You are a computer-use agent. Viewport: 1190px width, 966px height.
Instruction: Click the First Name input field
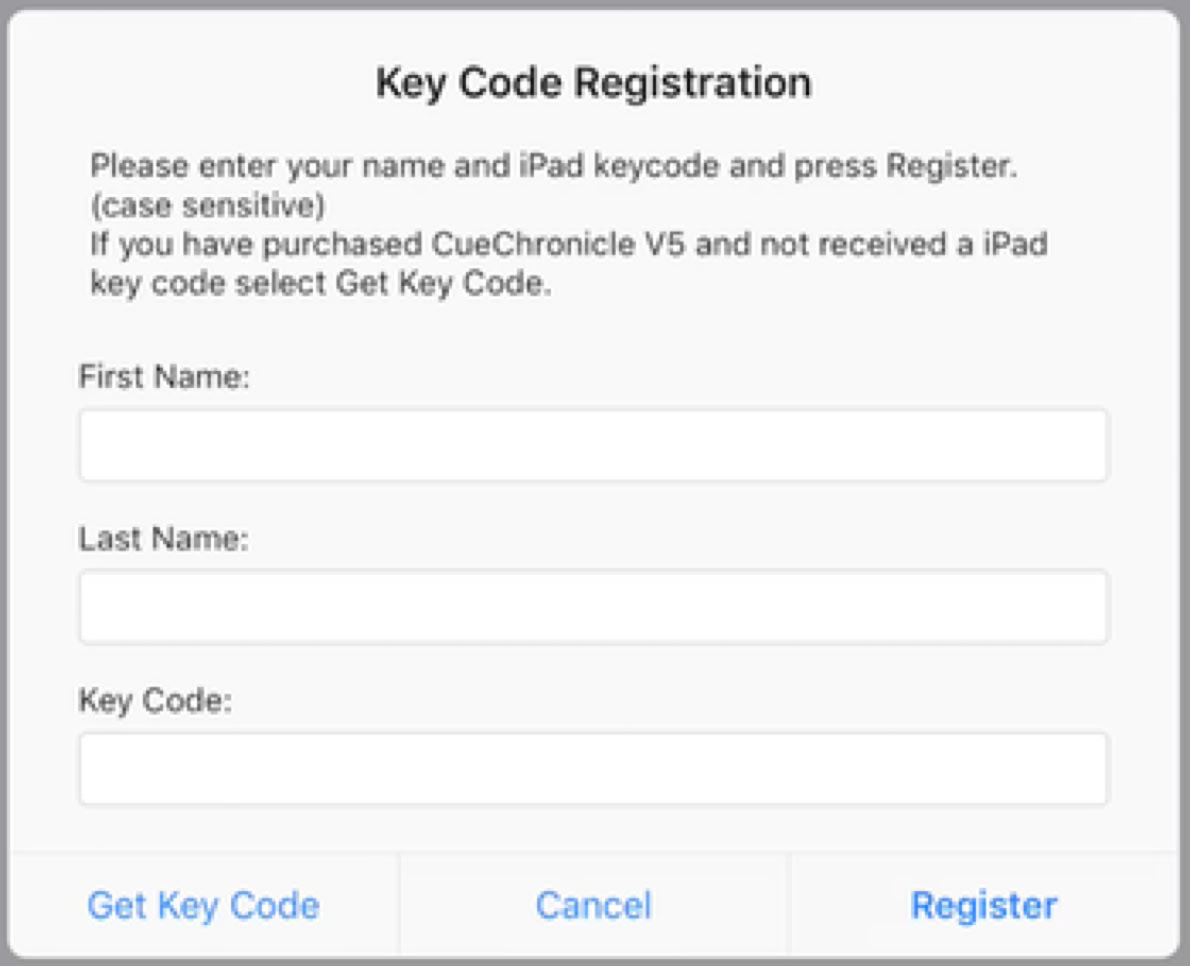[x=593, y=445]
